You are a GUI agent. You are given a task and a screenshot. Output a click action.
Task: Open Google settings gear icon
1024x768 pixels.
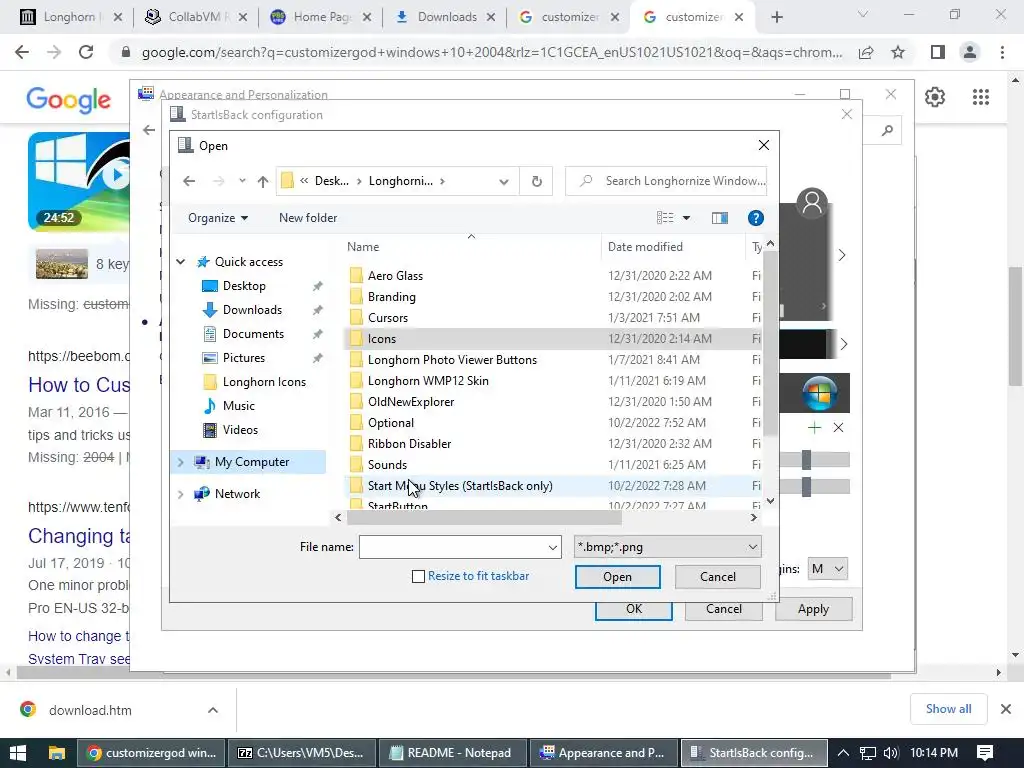click(x=935, y=97)
